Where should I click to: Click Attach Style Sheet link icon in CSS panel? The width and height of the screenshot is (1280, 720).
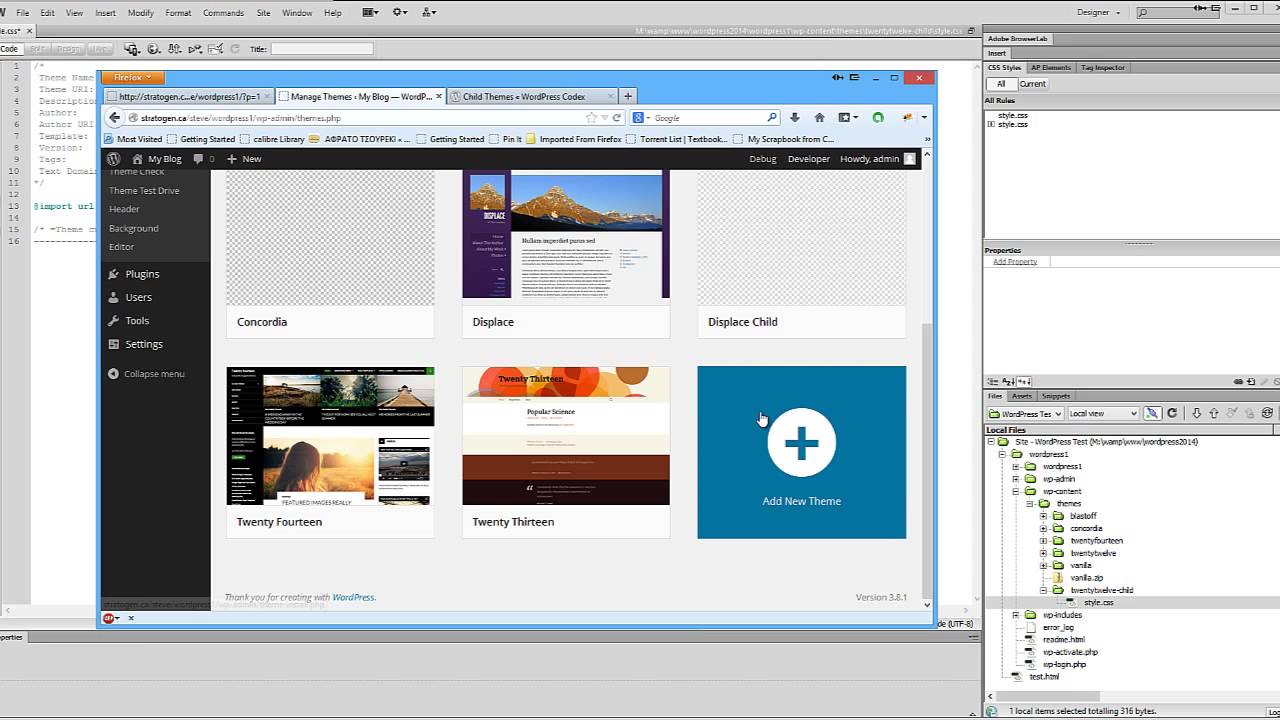coord(1238,381)
